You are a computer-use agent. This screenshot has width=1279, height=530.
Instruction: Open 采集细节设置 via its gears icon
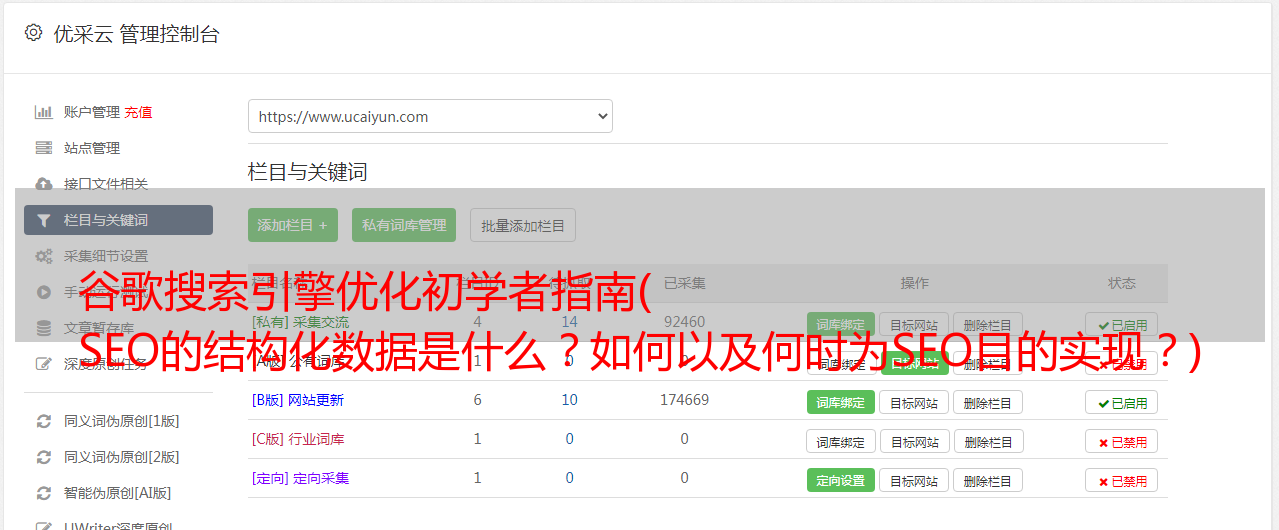(44, 256)
